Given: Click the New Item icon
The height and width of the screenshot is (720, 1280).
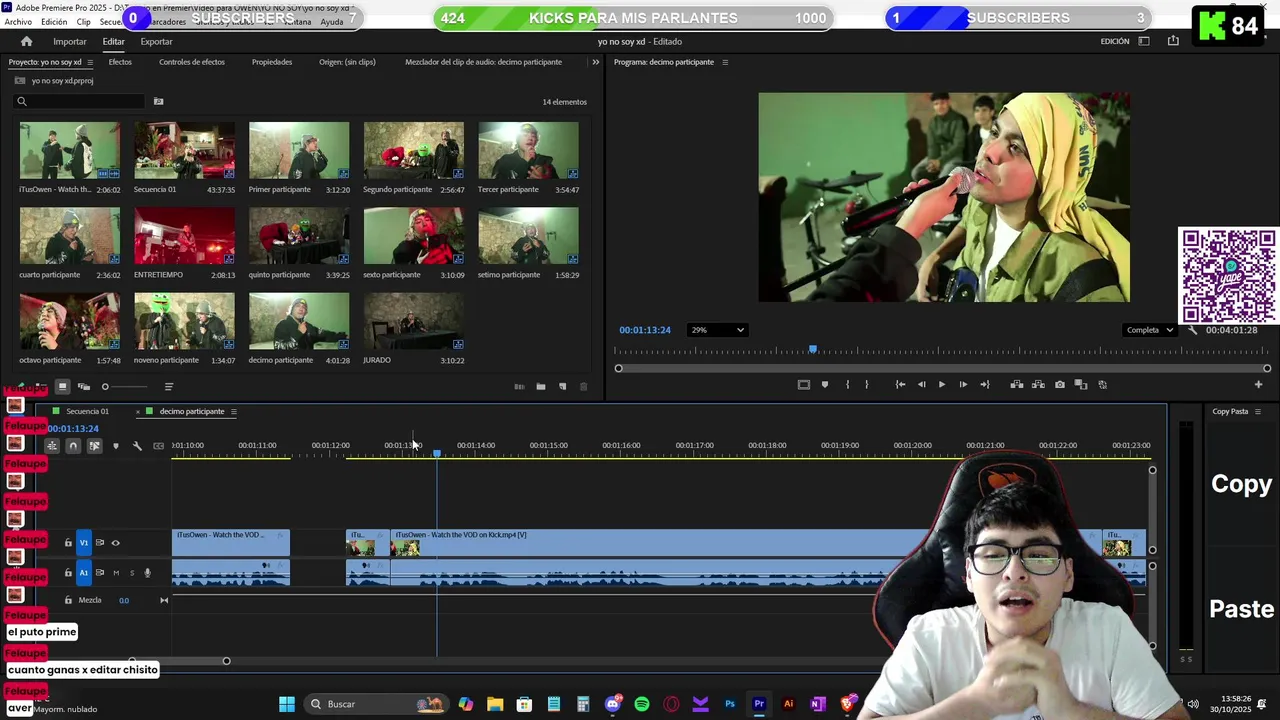Looking at the screenshot, I should (562, 386).
